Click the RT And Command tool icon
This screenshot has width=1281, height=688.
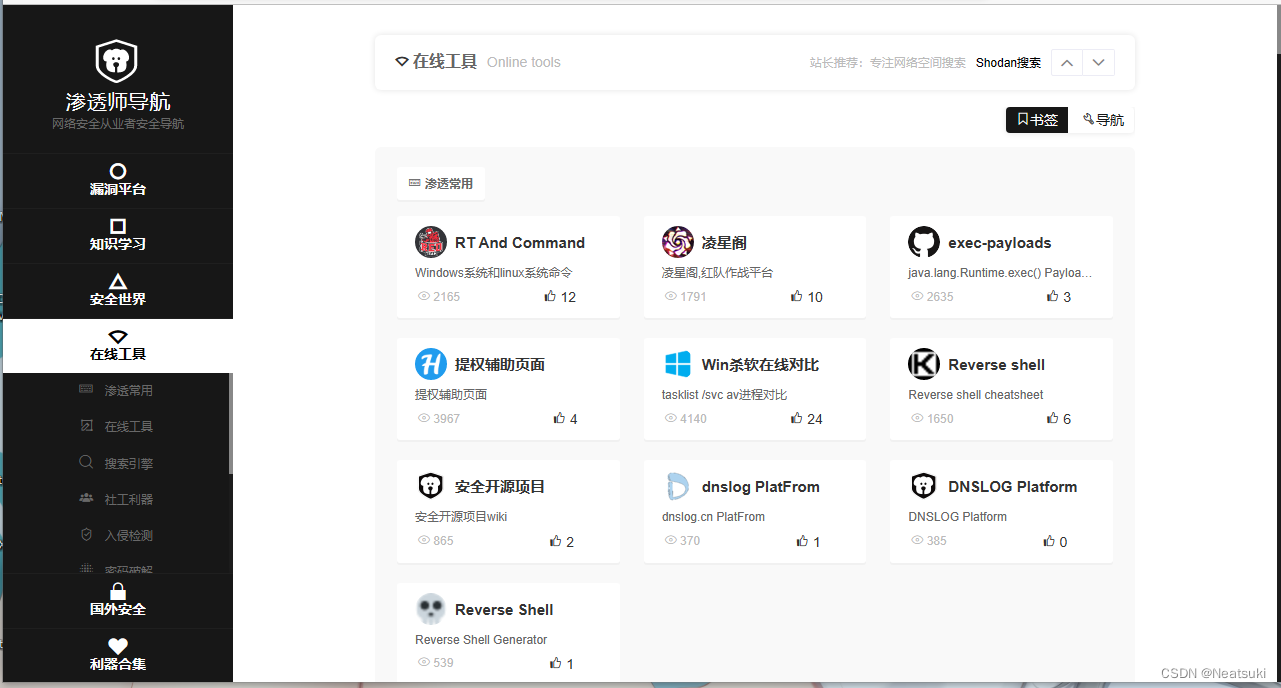click(x=430, y=241)
